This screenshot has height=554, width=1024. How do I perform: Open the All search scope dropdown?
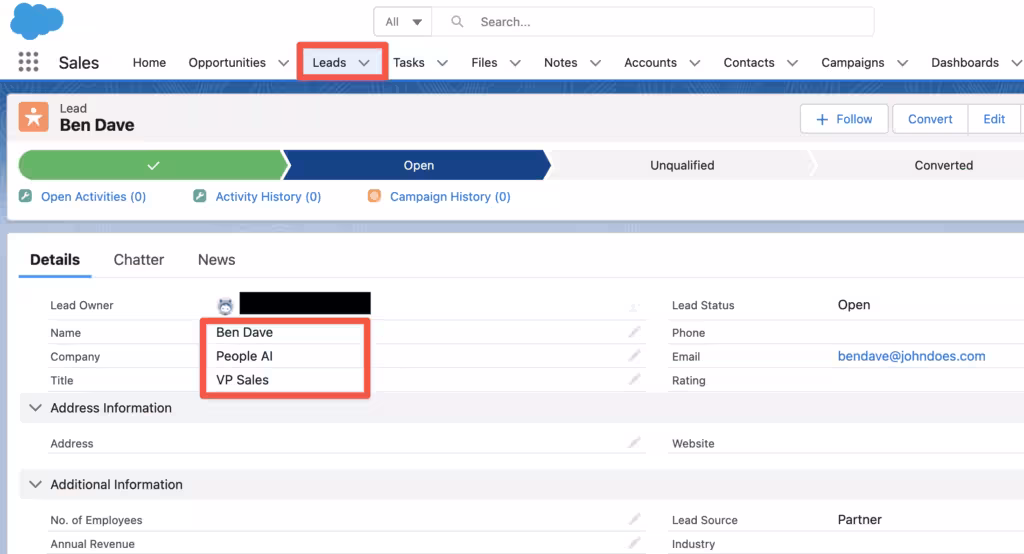click(403, 22)
